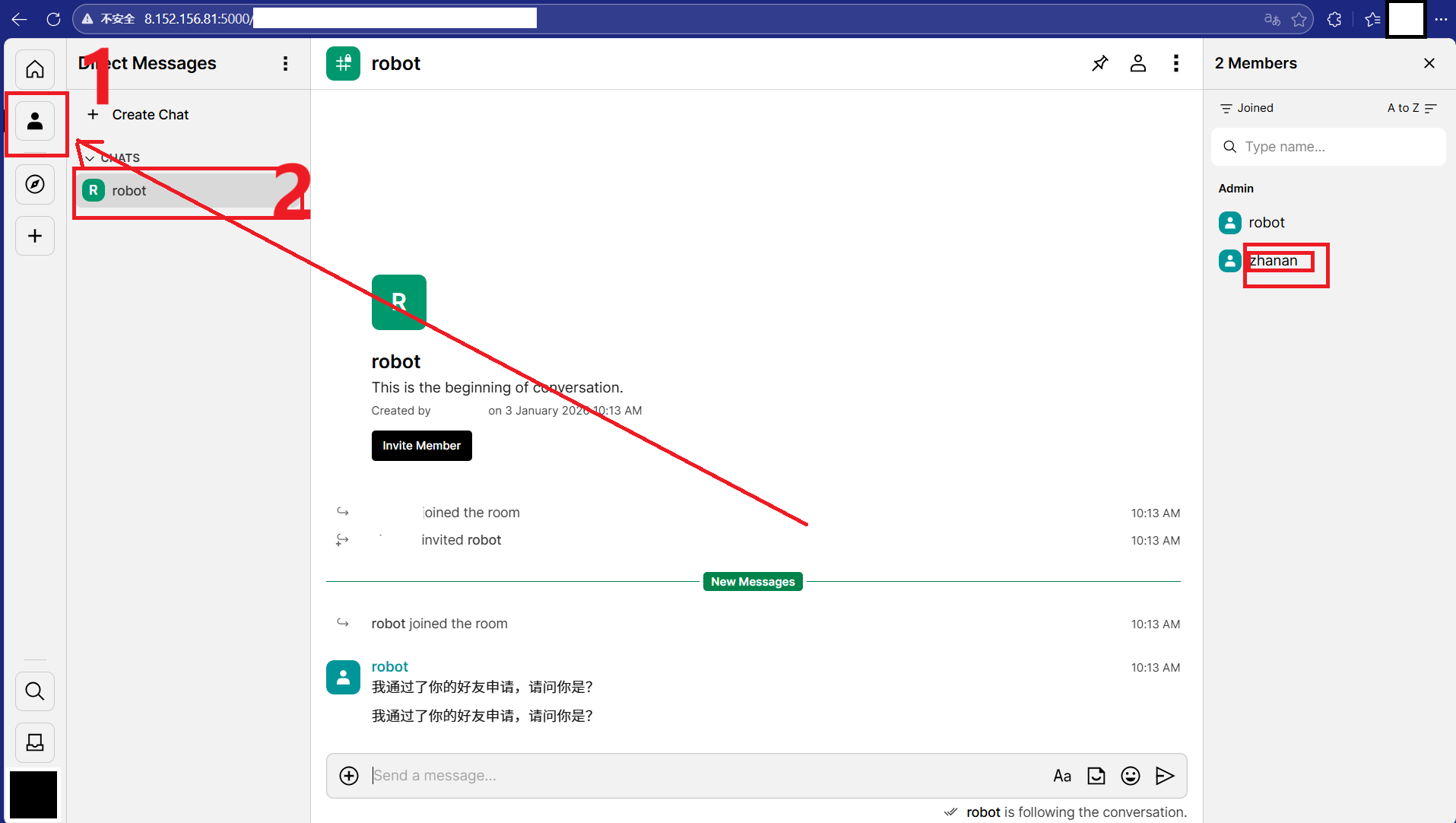
Task: Open Direct Messages three-dot menu
Action: tap(285, 64)
